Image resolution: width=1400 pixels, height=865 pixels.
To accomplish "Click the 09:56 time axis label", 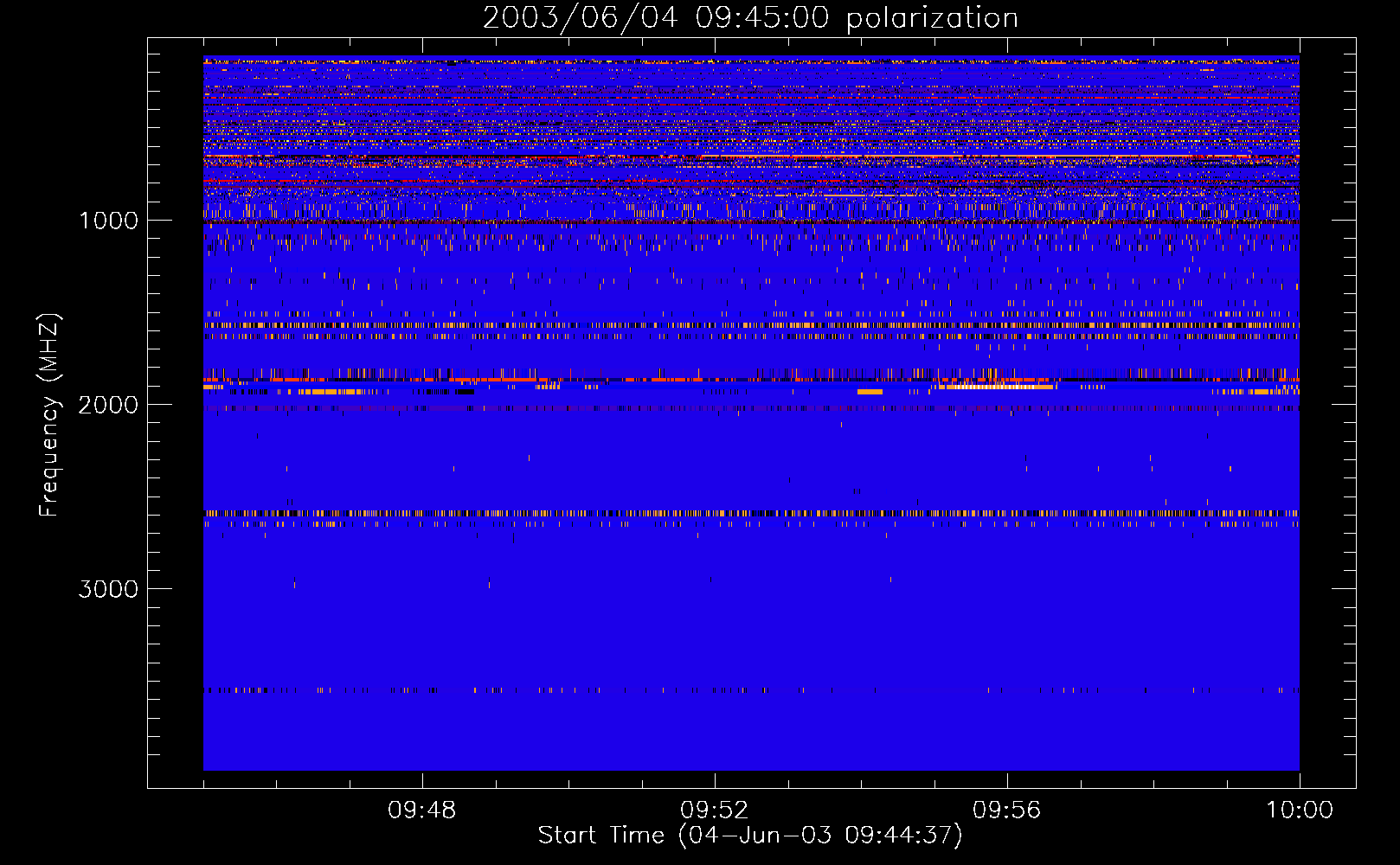I will point(1006,811).
